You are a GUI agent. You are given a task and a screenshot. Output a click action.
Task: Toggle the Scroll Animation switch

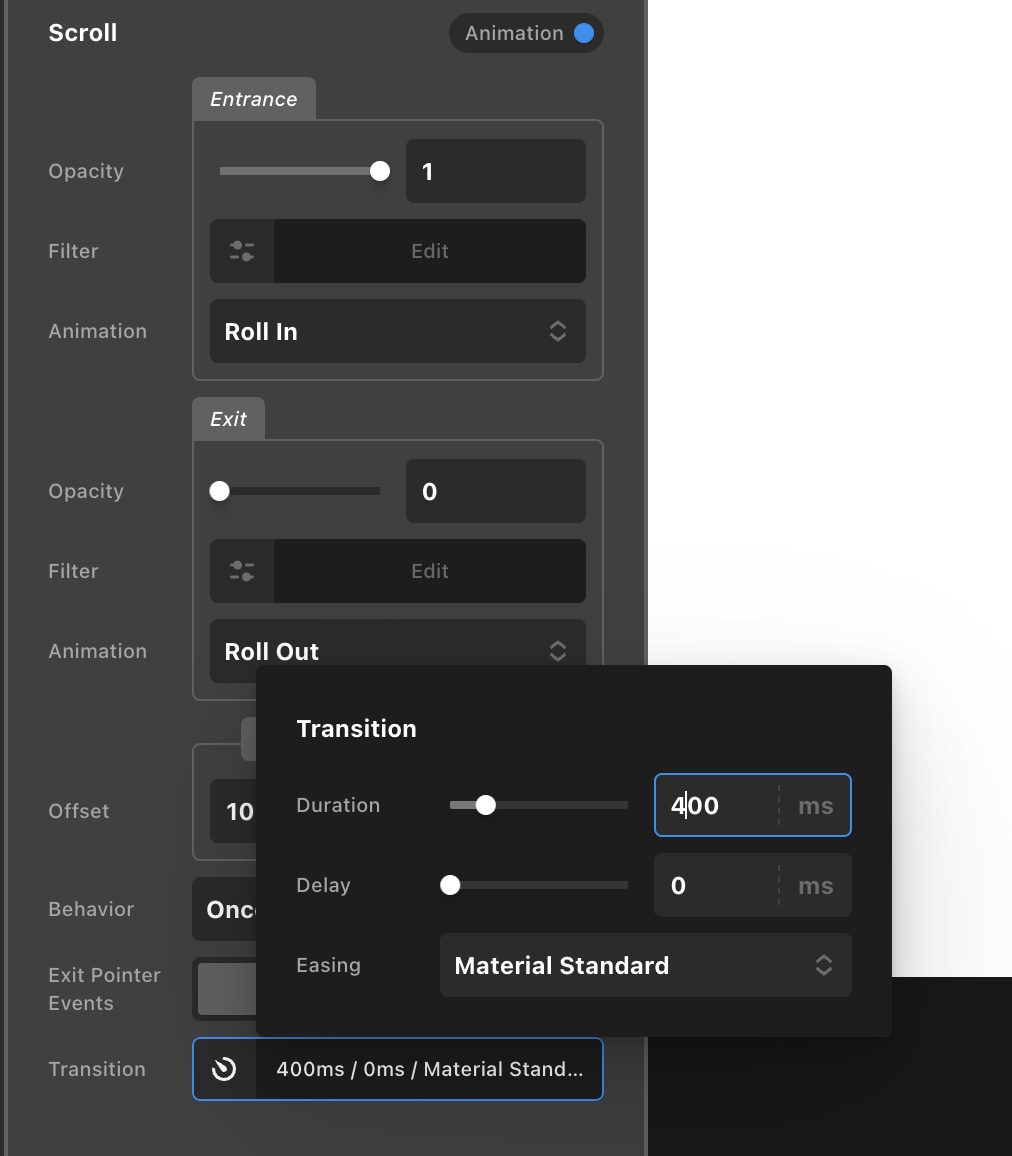[583, 33]
